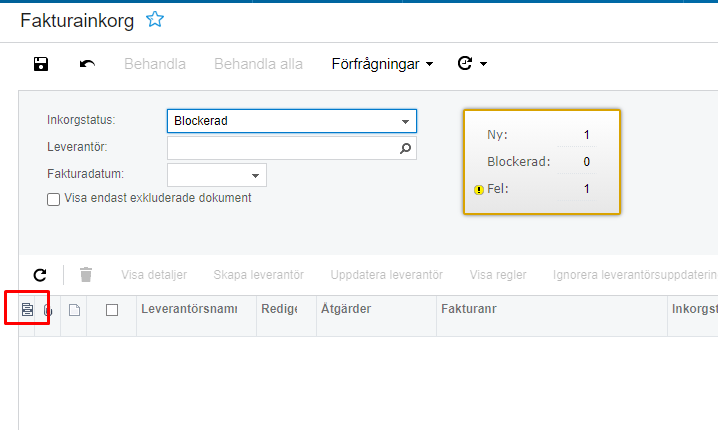
Task: Sort by Leverantörsnamn column header
Action: [189, 310]
